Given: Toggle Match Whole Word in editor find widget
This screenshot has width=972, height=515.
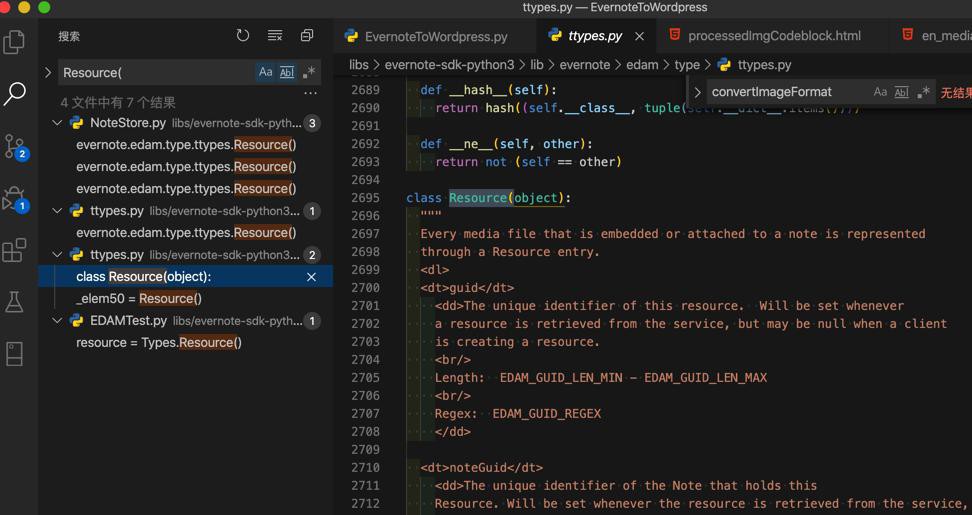Looking at the screenshot, I should 901,92.
